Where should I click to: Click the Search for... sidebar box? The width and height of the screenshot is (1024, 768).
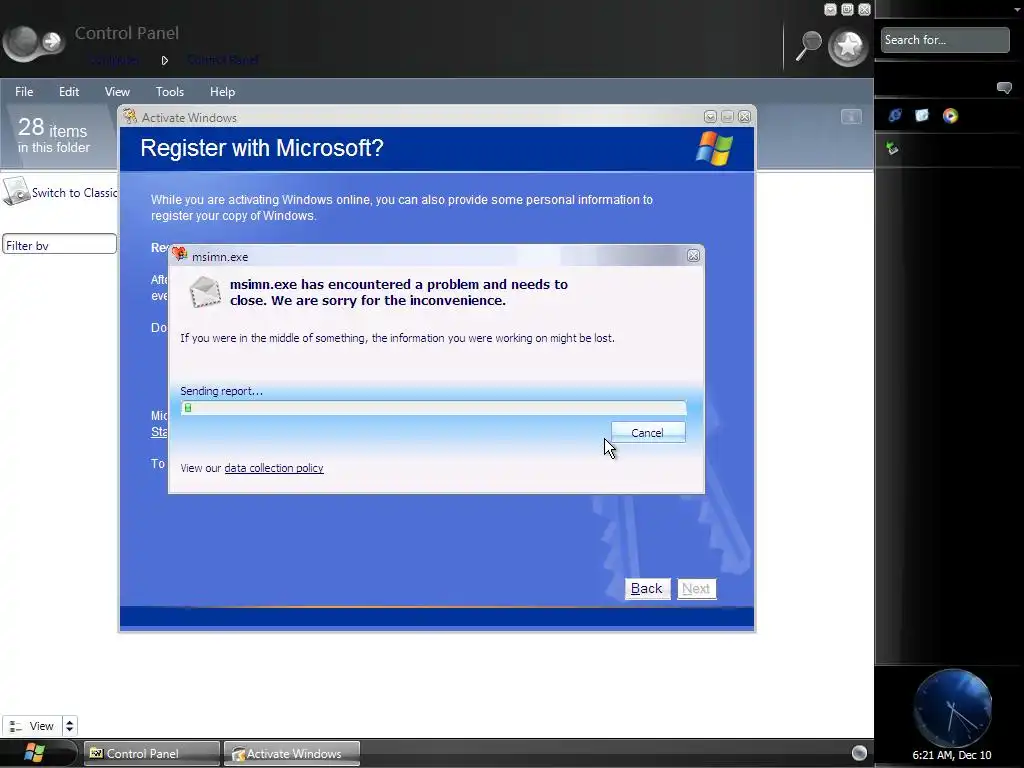(945, 40)
